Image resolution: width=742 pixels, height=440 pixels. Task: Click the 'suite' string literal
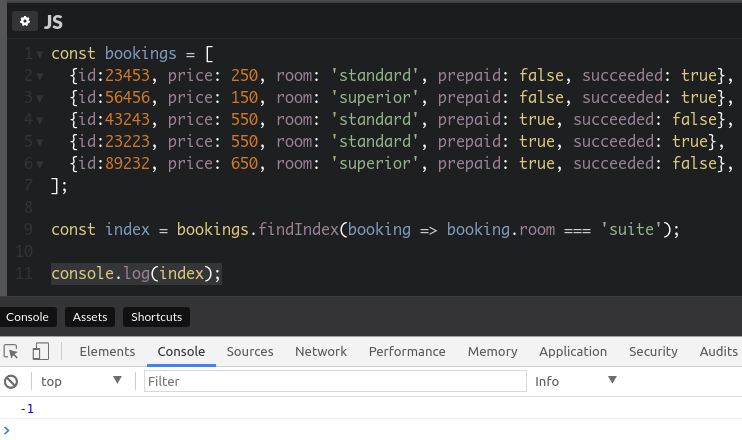[x=631, y=229]
